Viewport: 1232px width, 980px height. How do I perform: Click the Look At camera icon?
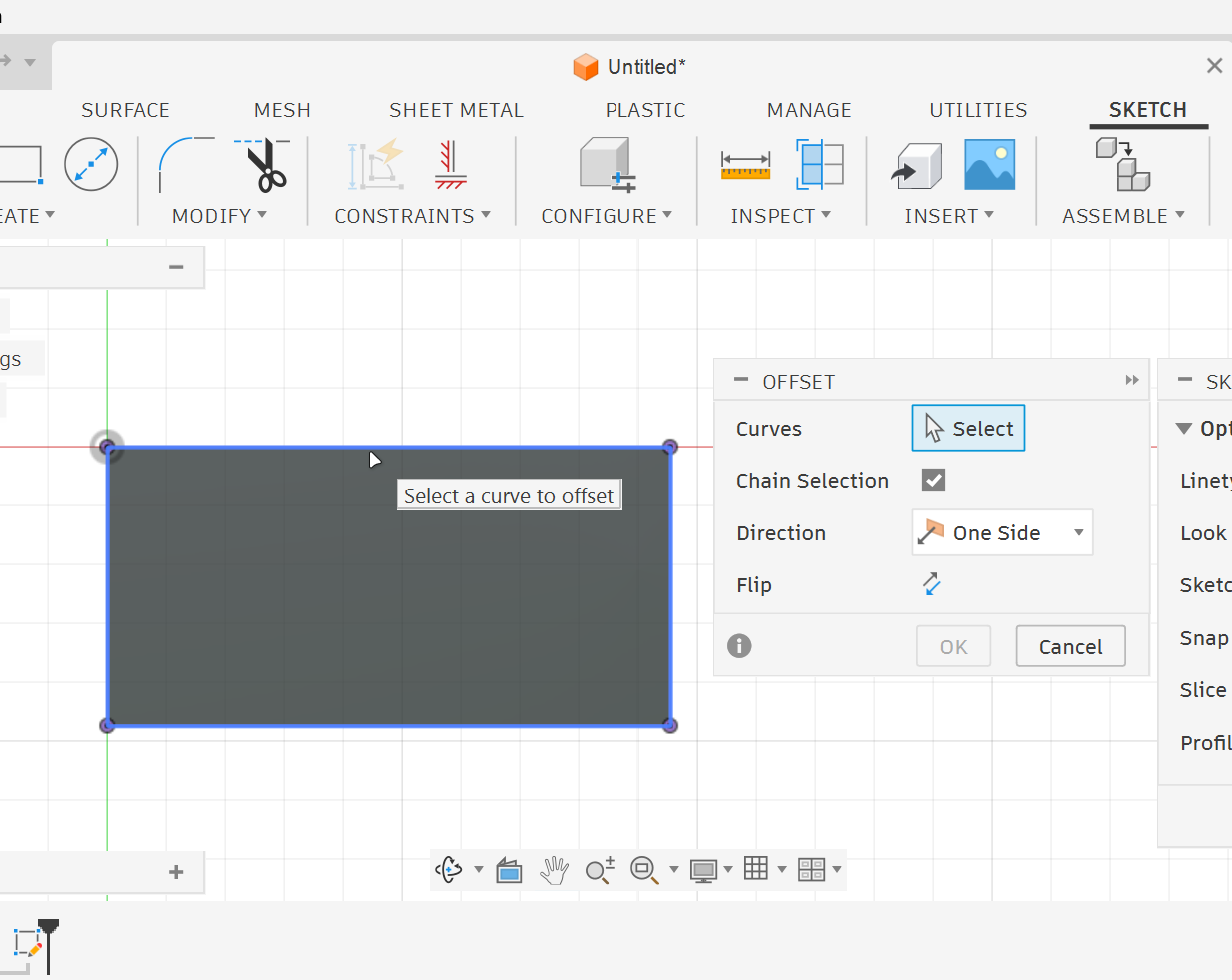(x=509, y=871)
